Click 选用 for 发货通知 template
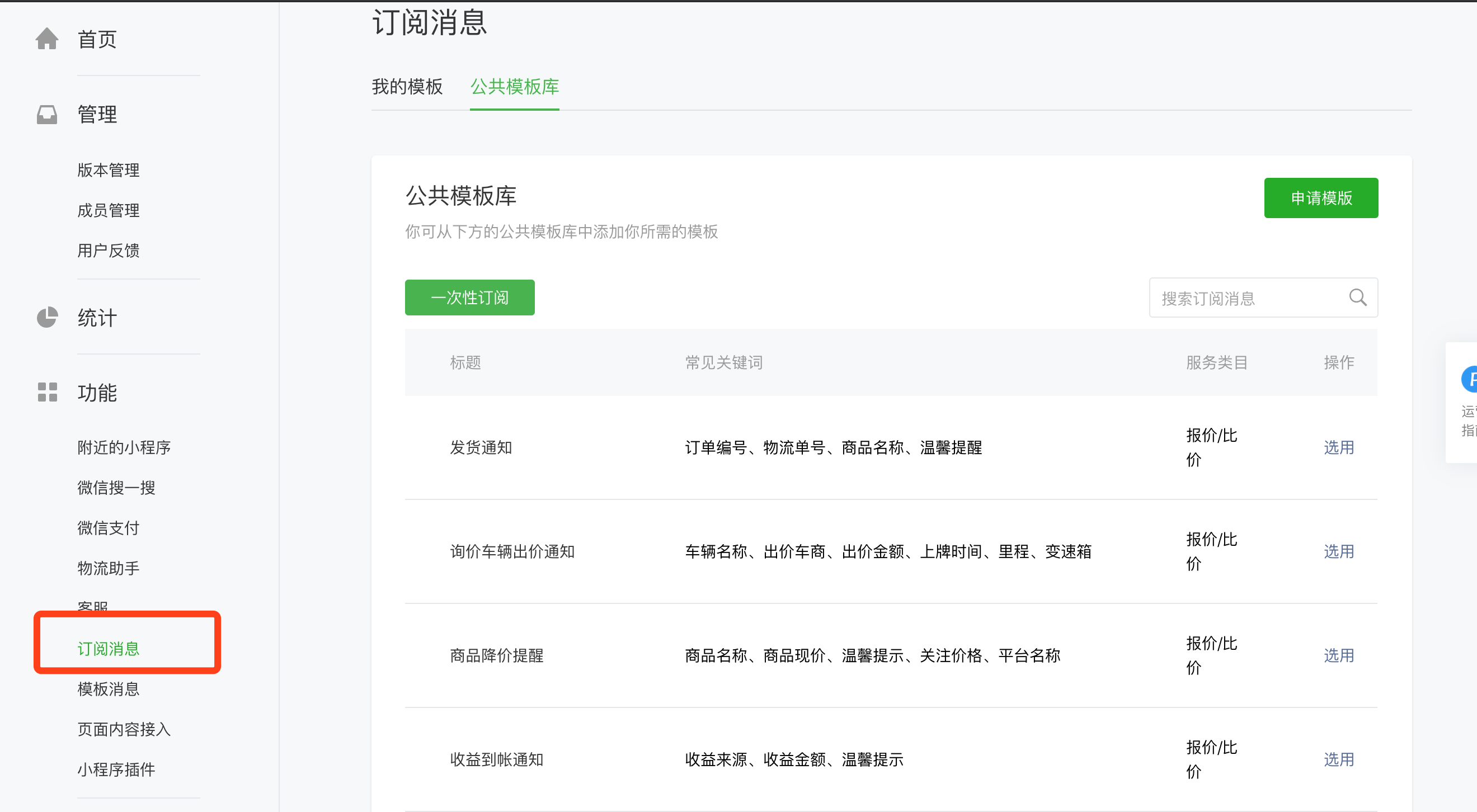 pyautogui.click(x=1338, y=447)
